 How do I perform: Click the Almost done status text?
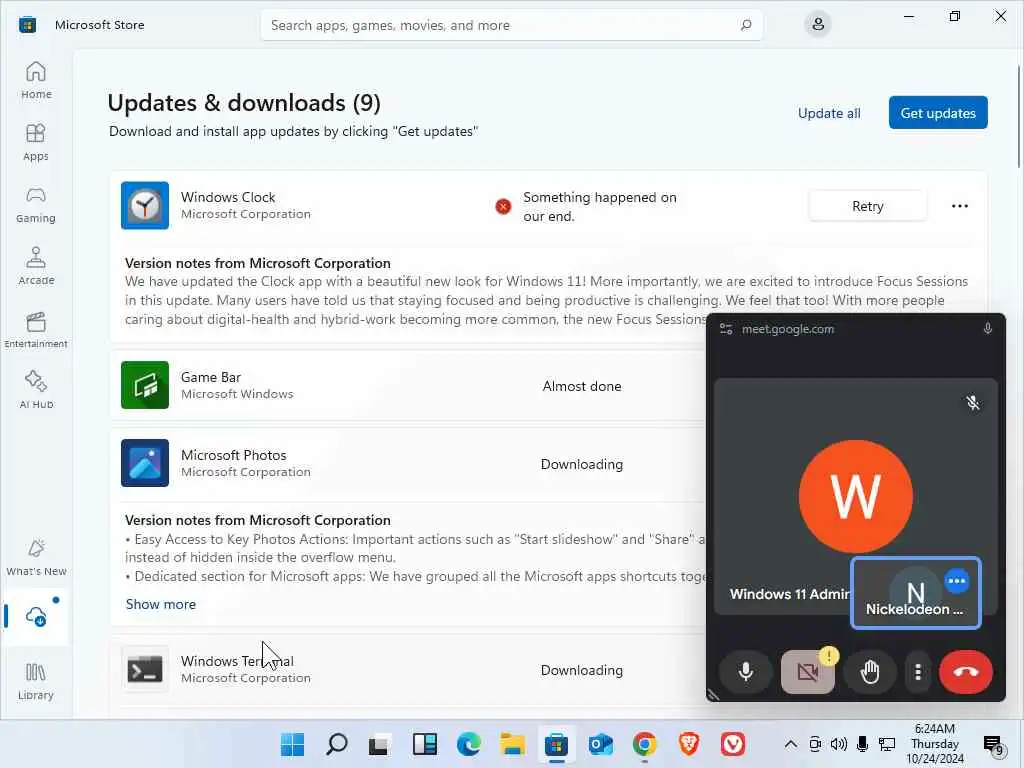582,386
